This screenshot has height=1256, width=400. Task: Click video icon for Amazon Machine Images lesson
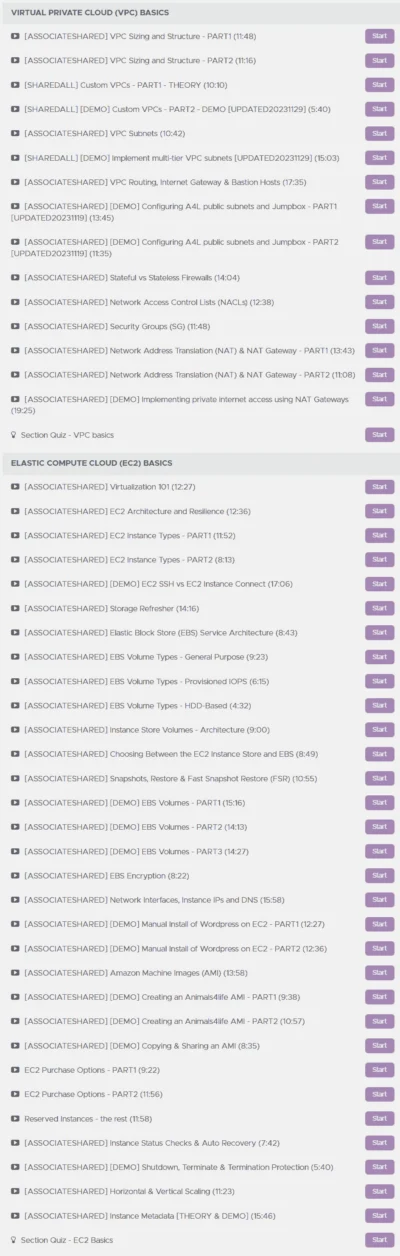(15, 972)
